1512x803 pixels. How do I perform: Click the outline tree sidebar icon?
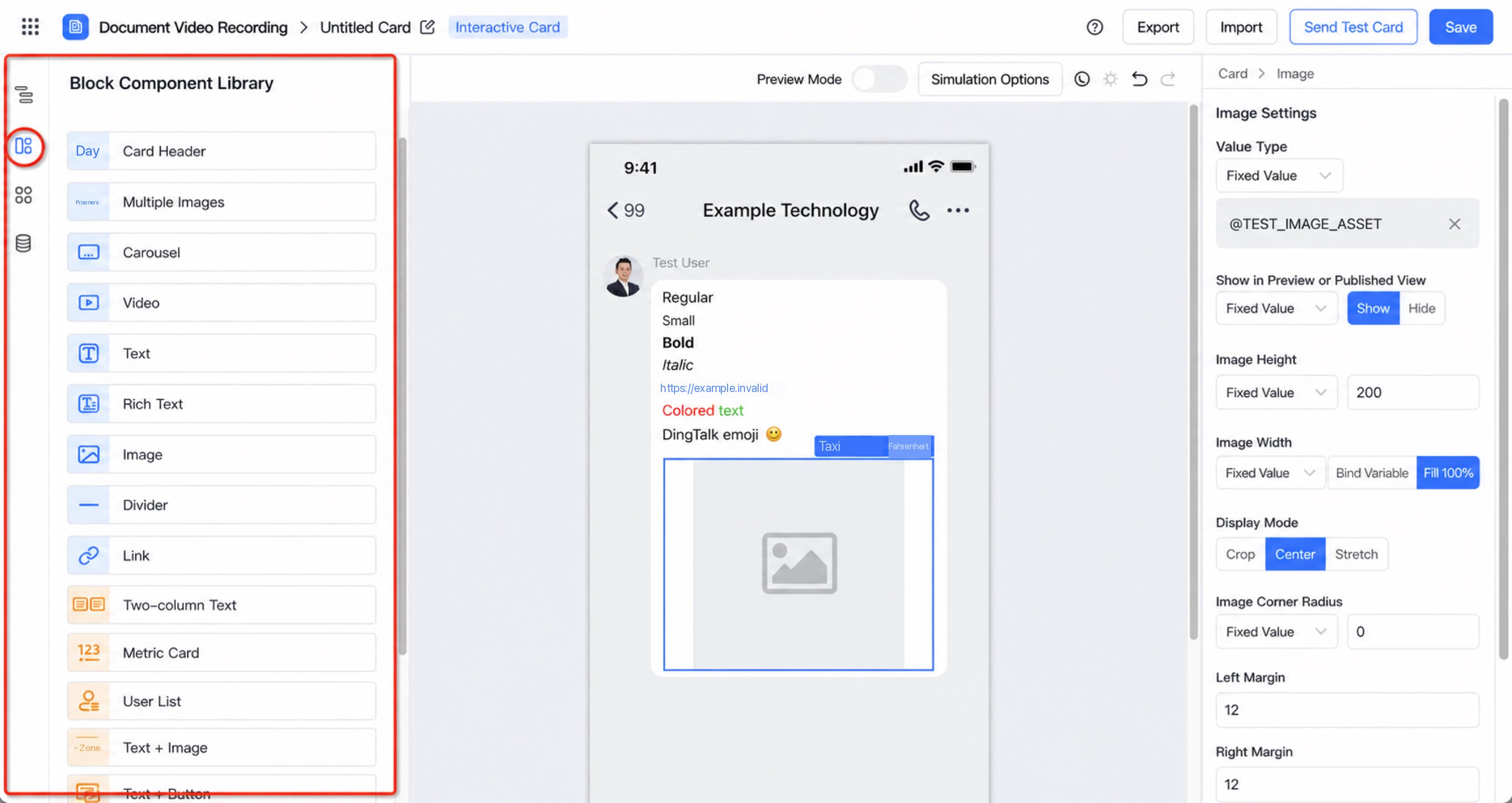[x=24, y=95]
